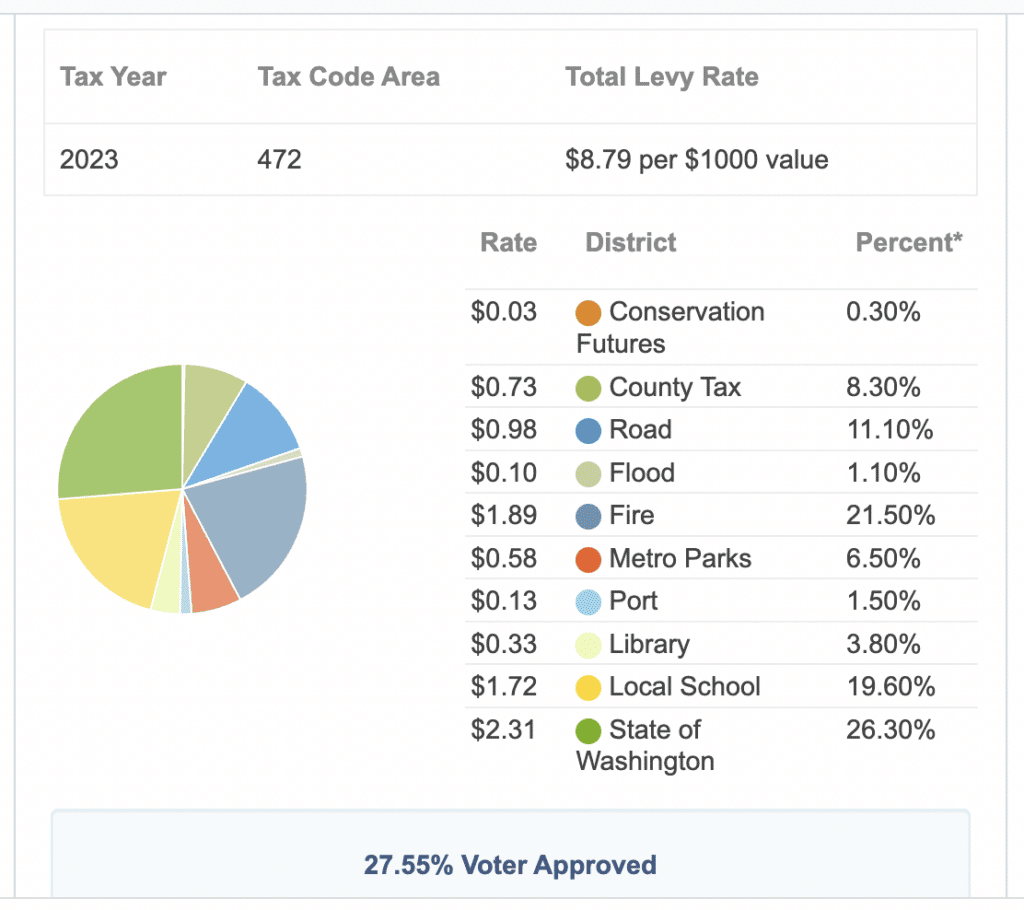Image resolution: width=1024 pixels, height=910 pixels.
Task: Select the pale green Flood legend dot
Action: (588, 474)
